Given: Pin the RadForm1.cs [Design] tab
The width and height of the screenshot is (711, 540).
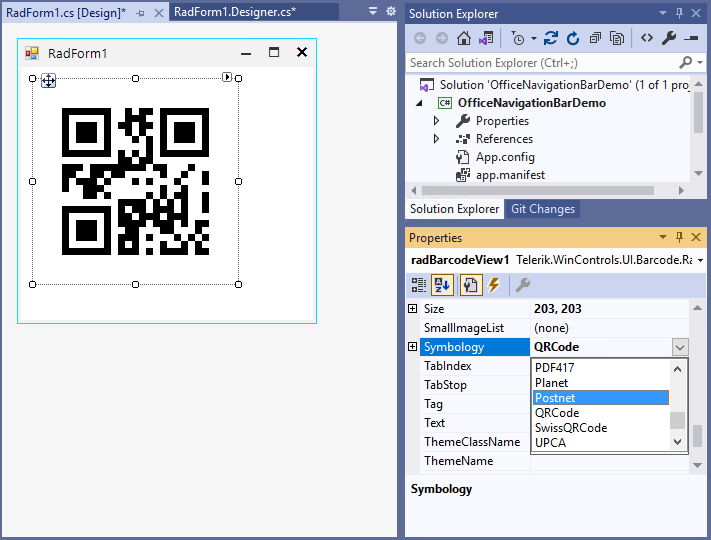Looking at the screenshot, I should (141, 14).
